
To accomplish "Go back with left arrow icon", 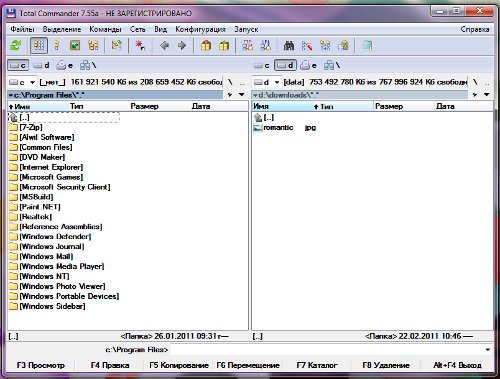I will pyautogui.click(x=164, y=45).
